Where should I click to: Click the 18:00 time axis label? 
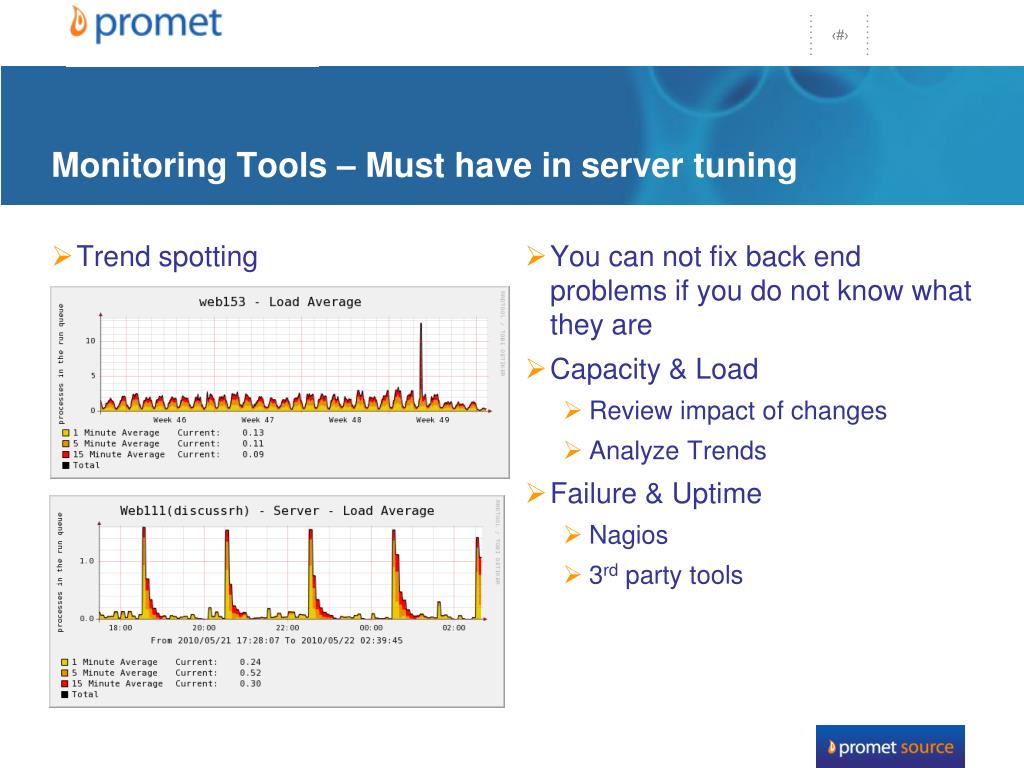pyautogui.click(x=120, y=628)
